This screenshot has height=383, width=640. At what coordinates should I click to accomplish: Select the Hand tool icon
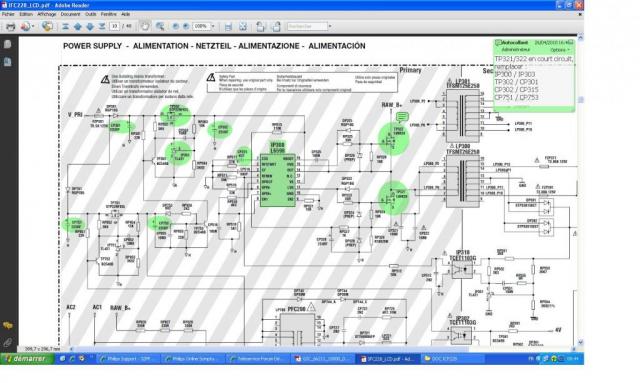pos(145,26)
